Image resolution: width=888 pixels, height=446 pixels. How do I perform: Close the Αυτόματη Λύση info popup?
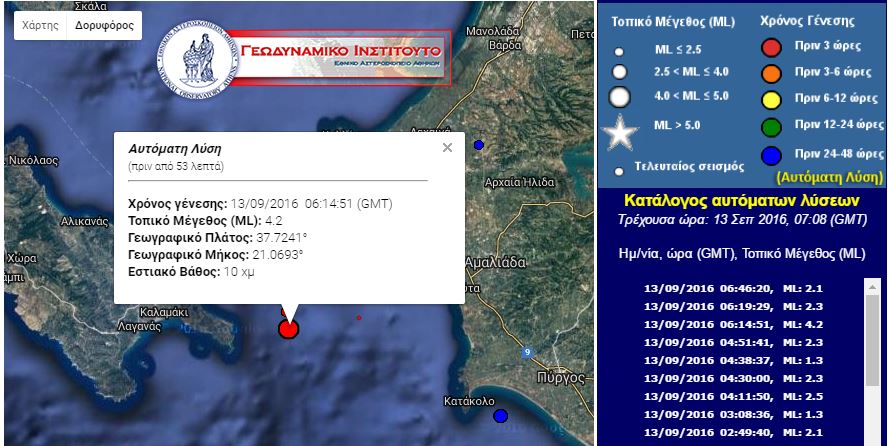(x=447, y=148)
